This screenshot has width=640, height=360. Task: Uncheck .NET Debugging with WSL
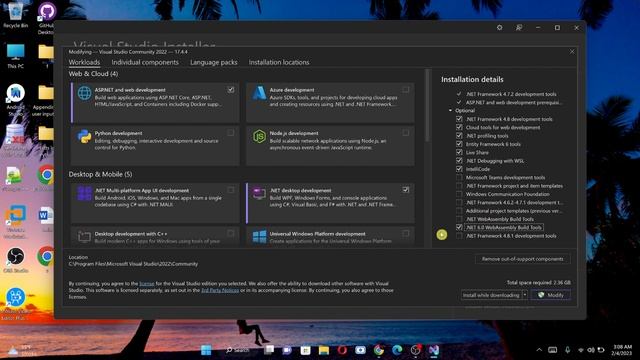459,160
